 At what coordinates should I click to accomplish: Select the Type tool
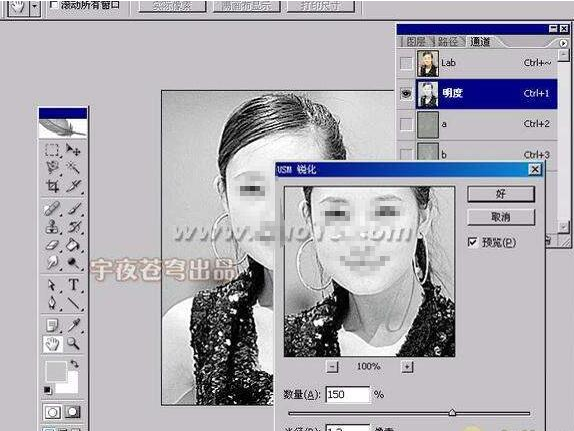click(73, 285)
